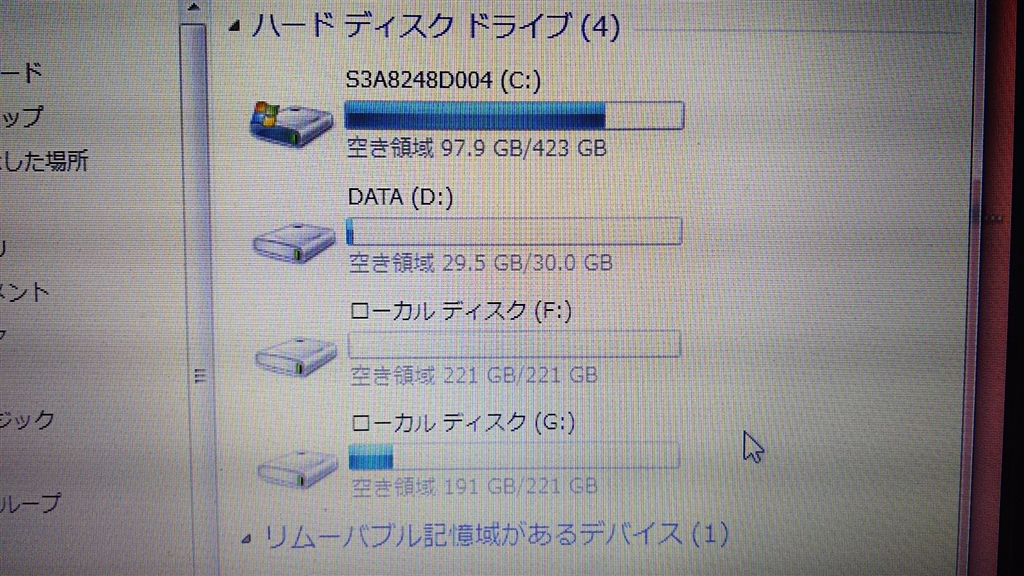
Task: Click the リムーバブル記憶域があるデバイス (1) header text
Action: click(496, 536)
